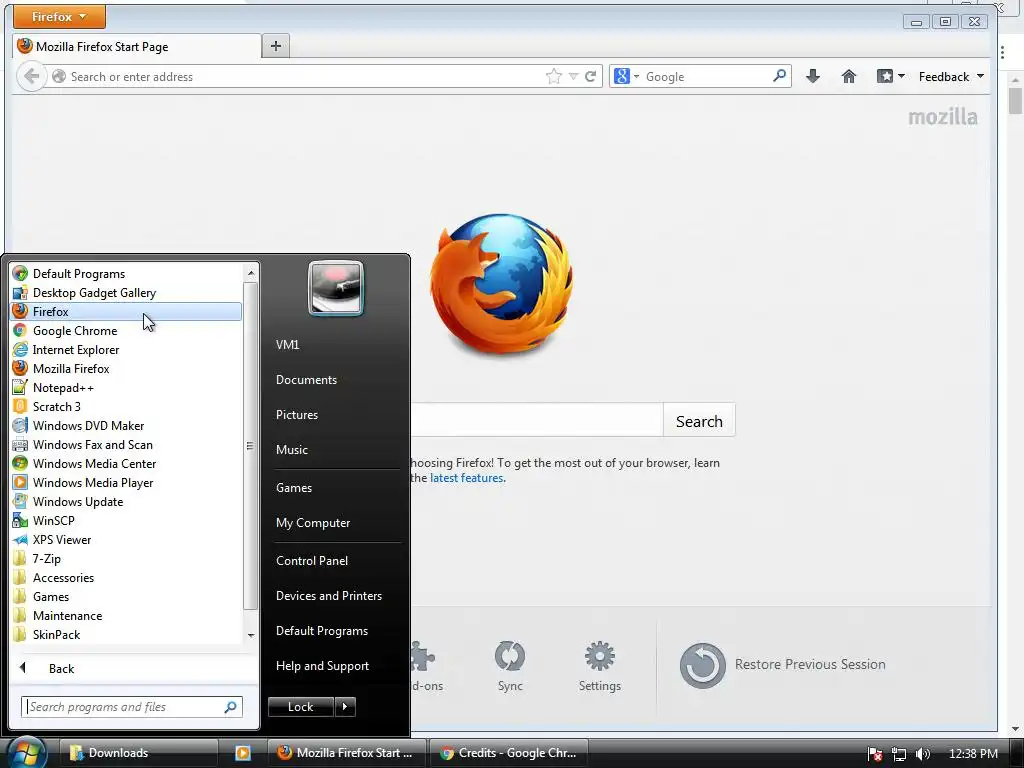Switch to Credits - Google Chrome taskbar button
The width and height of the screenshot is (1024, 768).
pos(508,753)
